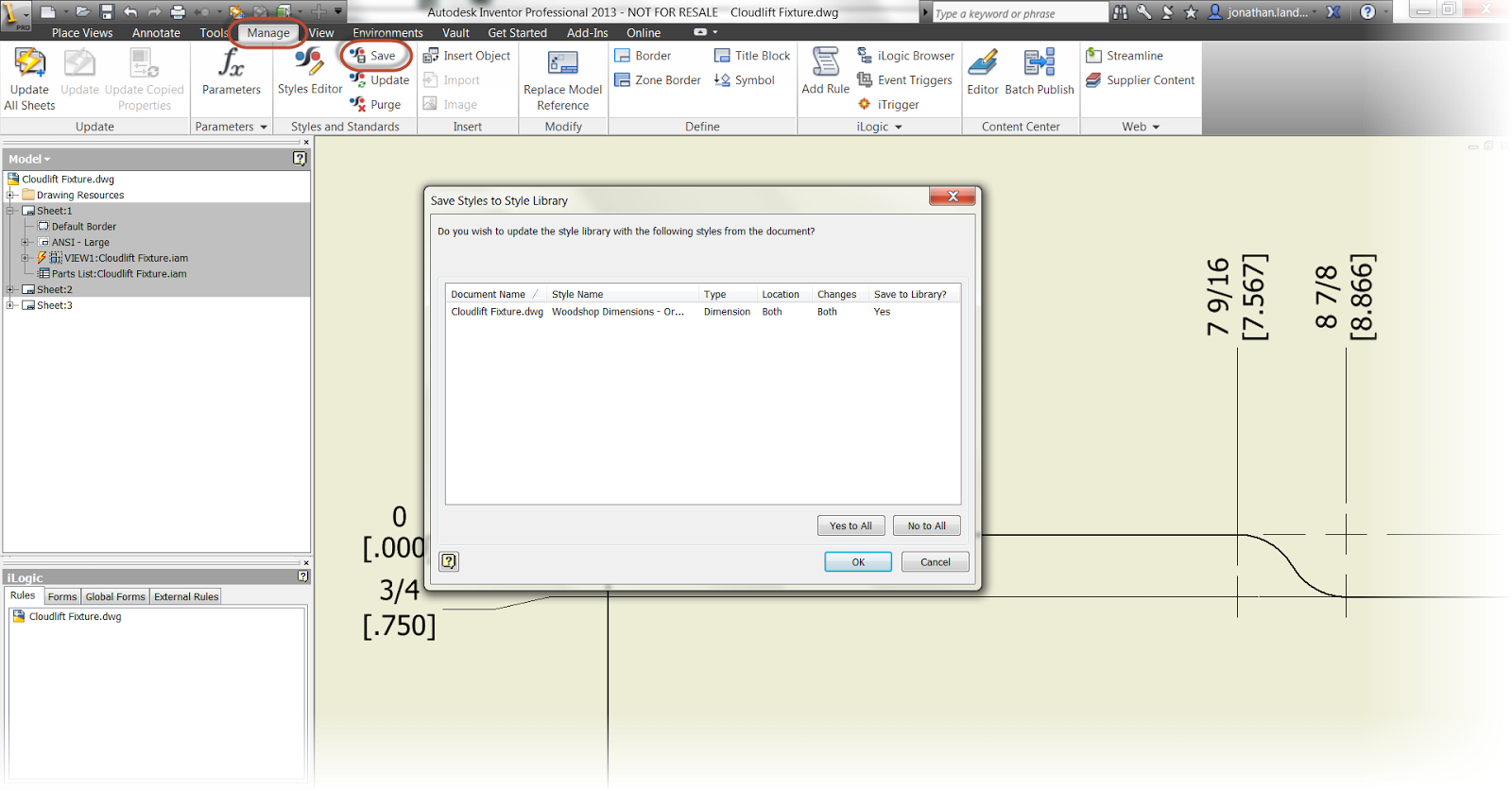Click No to All button
The height and width of the screenshot is (791, 1512).
point(926,525)
